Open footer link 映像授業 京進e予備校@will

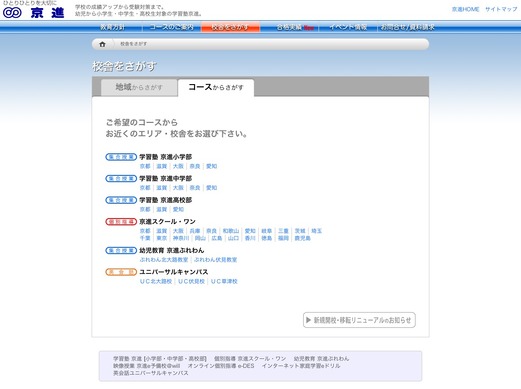coord(147,366)
